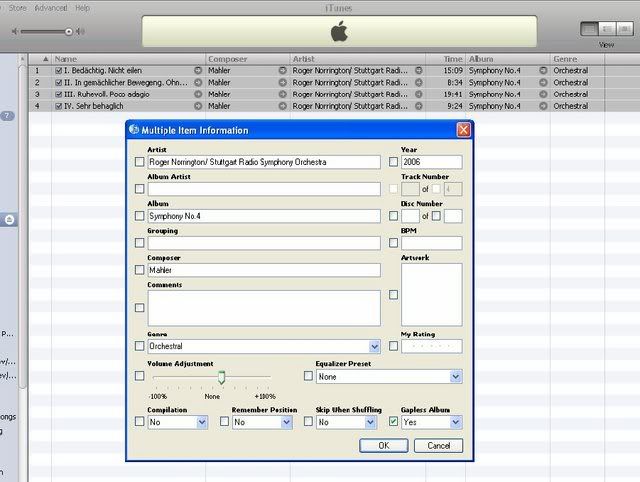This screenshot has width=640, height=482.
Task: Click arrow icon next to 'IV. Sehr behaglich' name
Action: click(198, 106)
